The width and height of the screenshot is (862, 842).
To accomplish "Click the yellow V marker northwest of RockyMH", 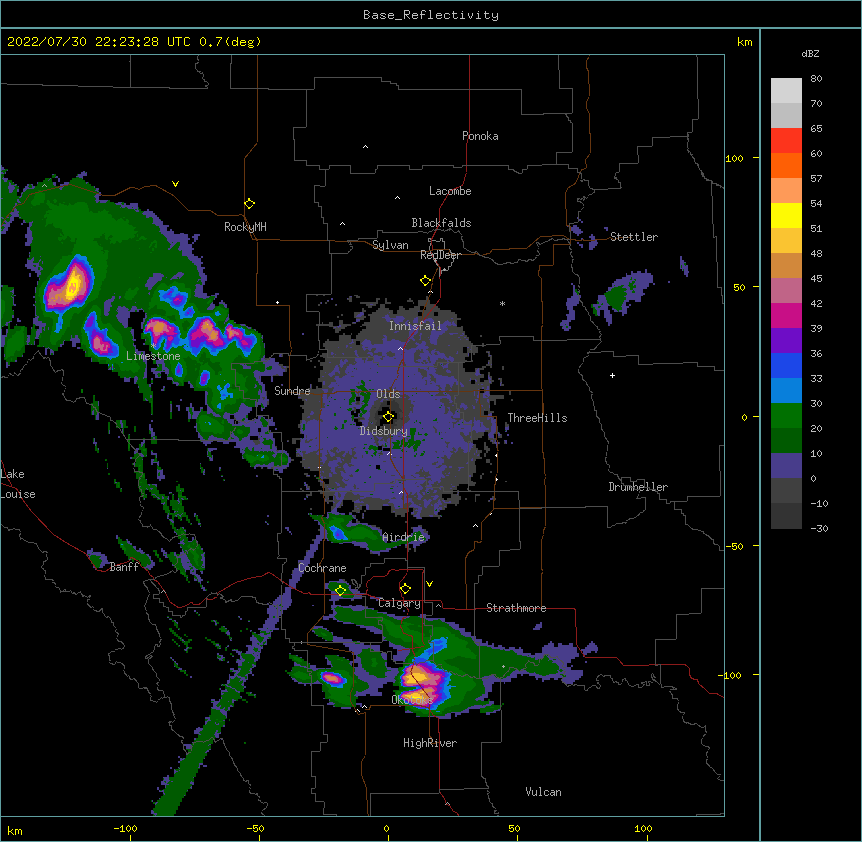I will 175,184.
